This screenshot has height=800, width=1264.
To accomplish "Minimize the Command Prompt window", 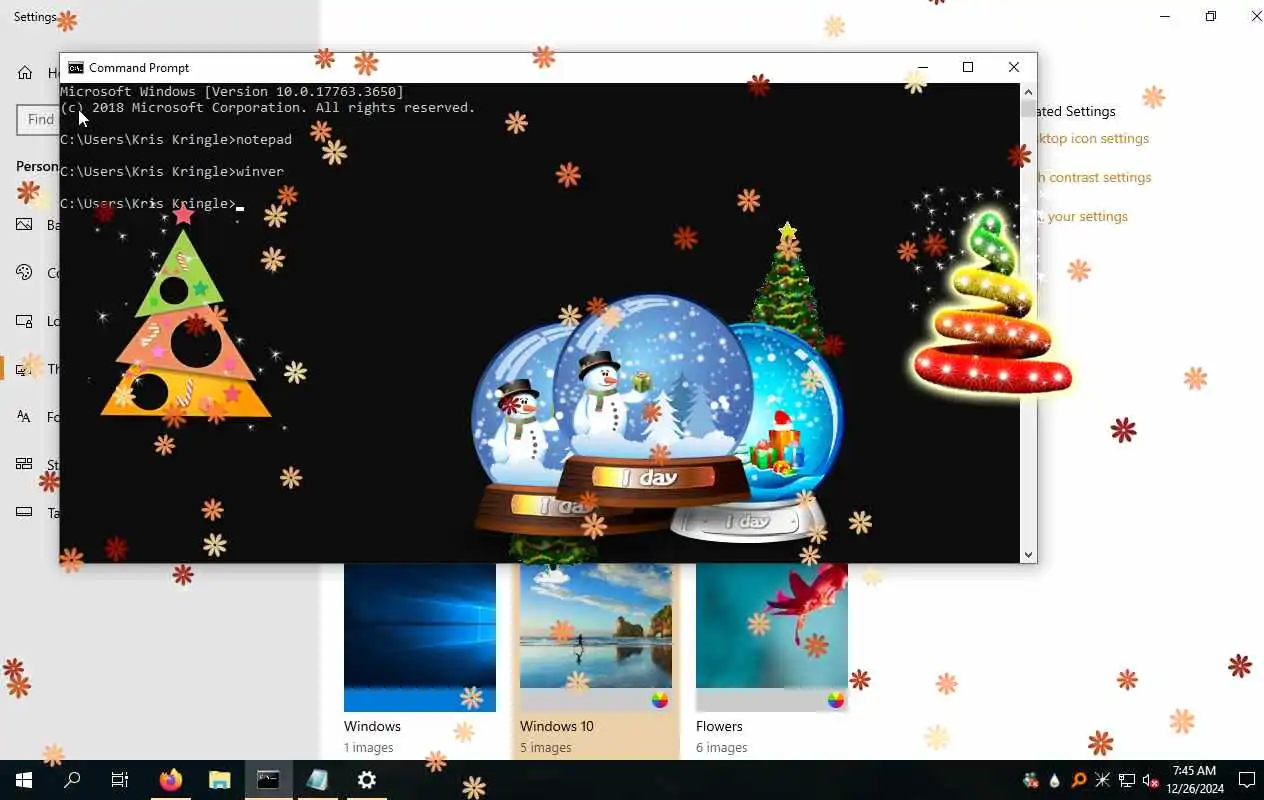I will pyautogui.click(x=922, y=67).
